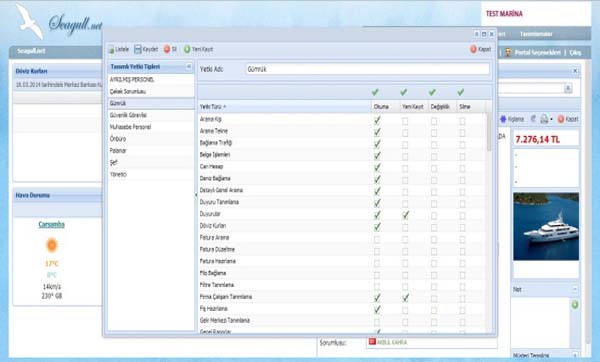Click the red Kapat icon in background window

pos(561,119)
